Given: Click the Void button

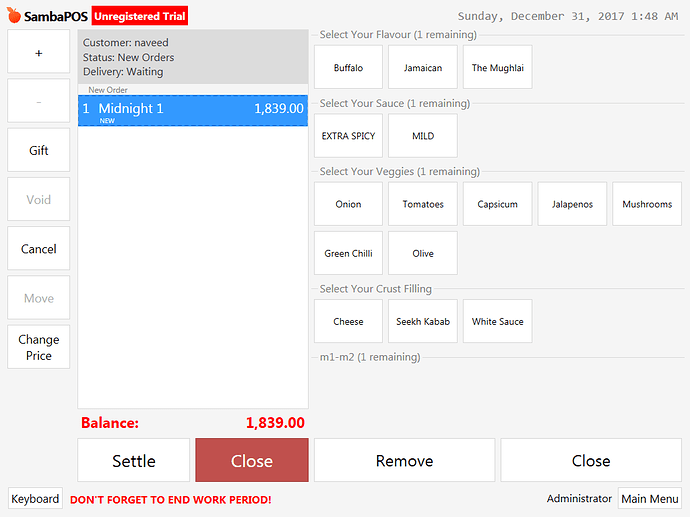Looking at the screenshot, I should [39, 199].
